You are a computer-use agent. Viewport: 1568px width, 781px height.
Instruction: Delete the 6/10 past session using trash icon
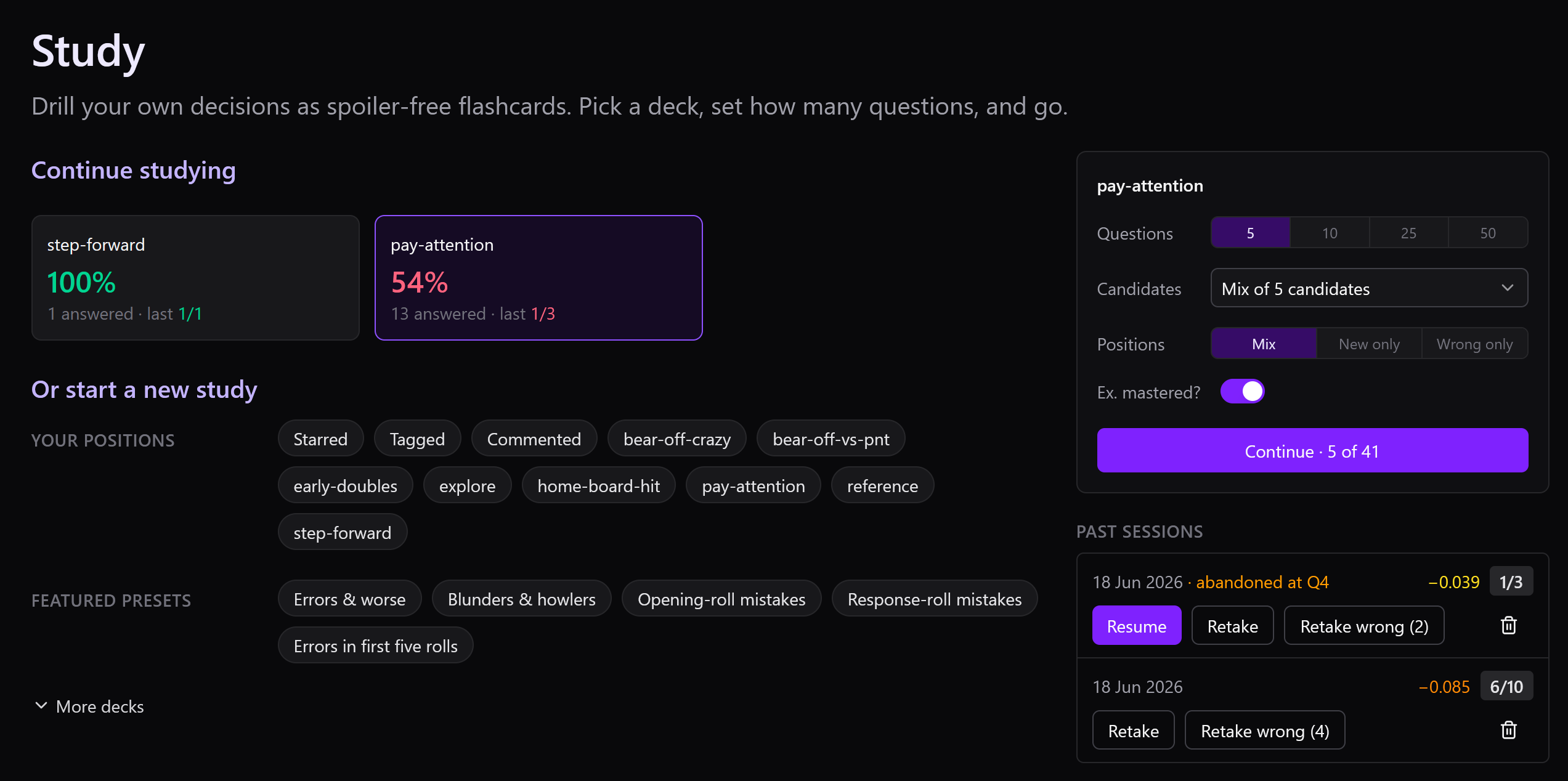coord(1508,730)
